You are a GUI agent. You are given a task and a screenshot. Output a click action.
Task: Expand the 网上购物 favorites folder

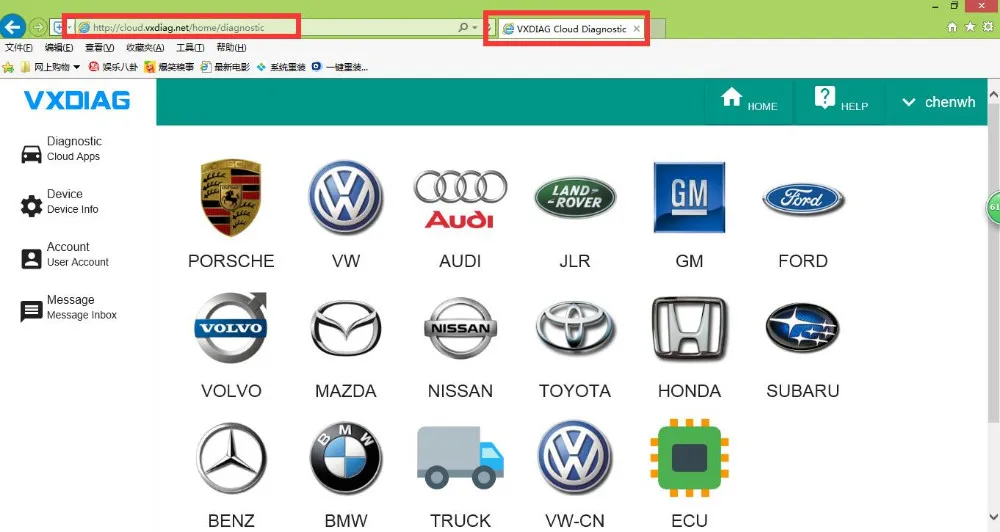point(50,67)
